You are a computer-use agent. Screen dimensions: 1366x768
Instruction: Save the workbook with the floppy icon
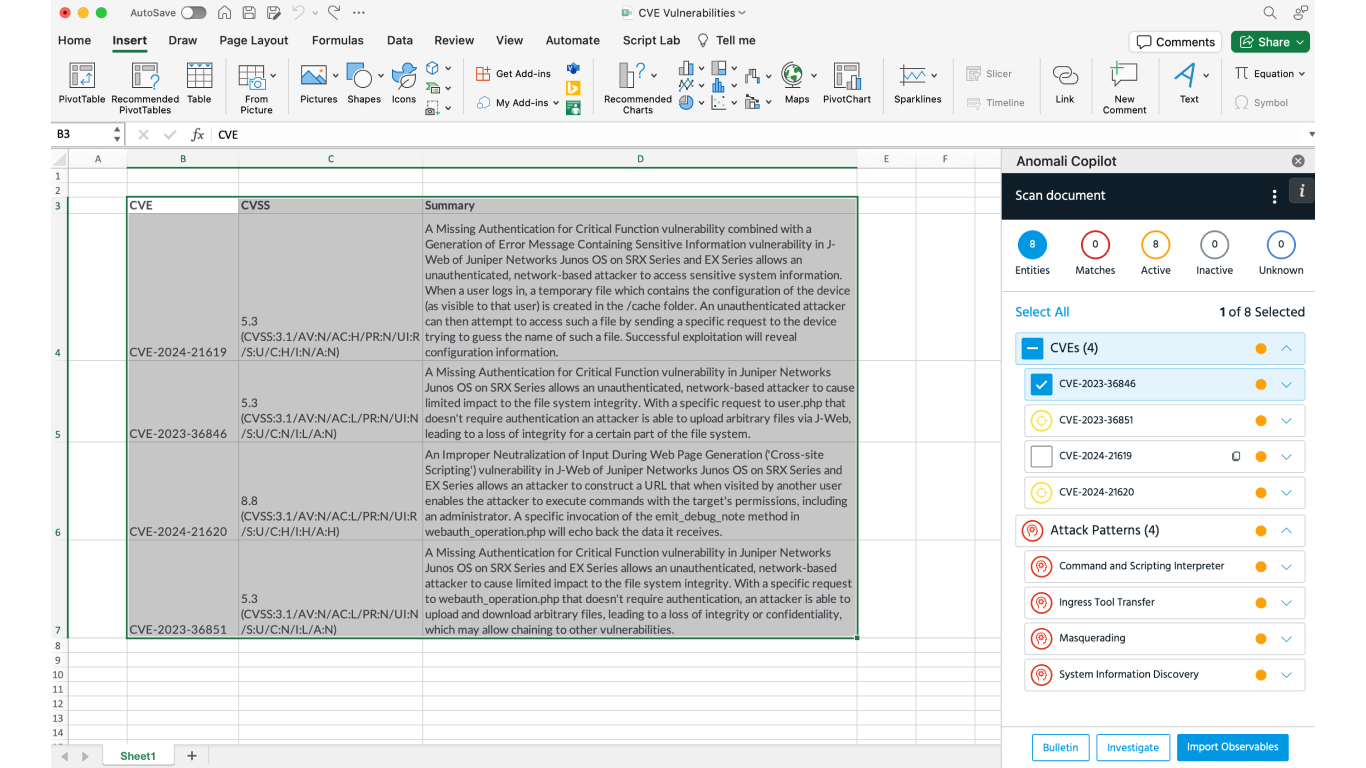pyautogui.click(x=248, y=13)
